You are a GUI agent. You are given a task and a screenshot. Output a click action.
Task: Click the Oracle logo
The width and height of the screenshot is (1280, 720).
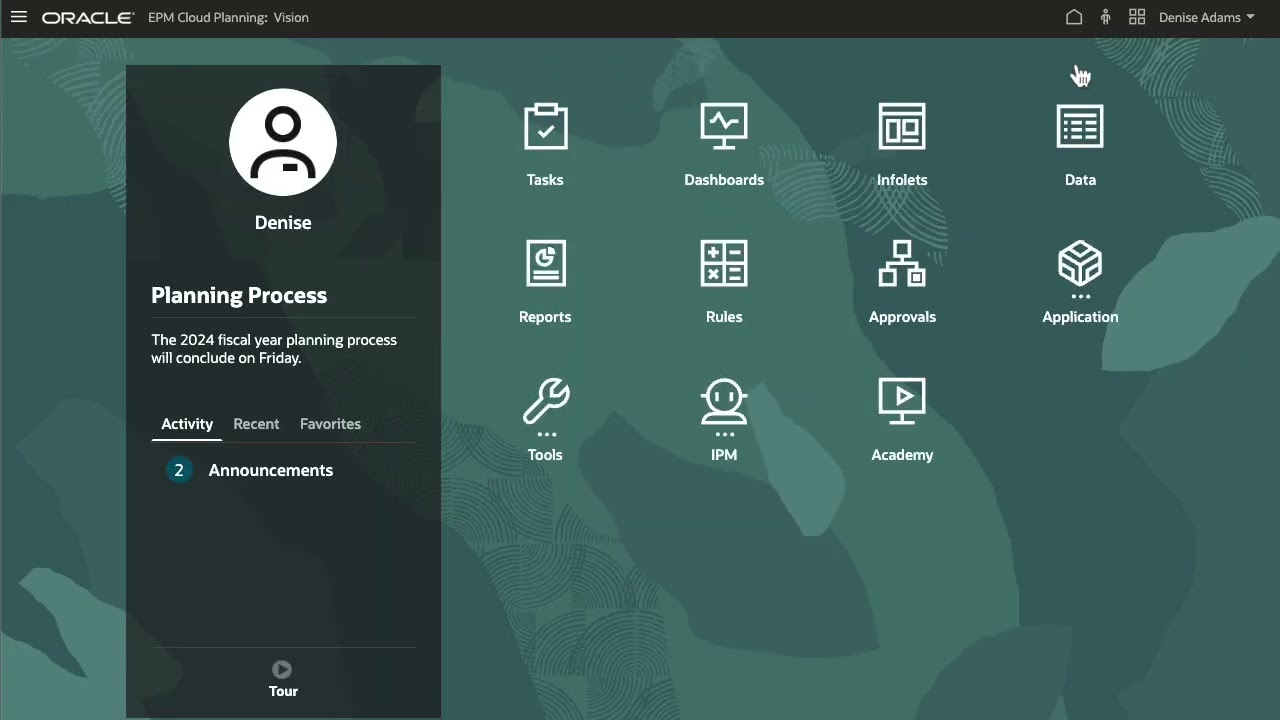88,18
